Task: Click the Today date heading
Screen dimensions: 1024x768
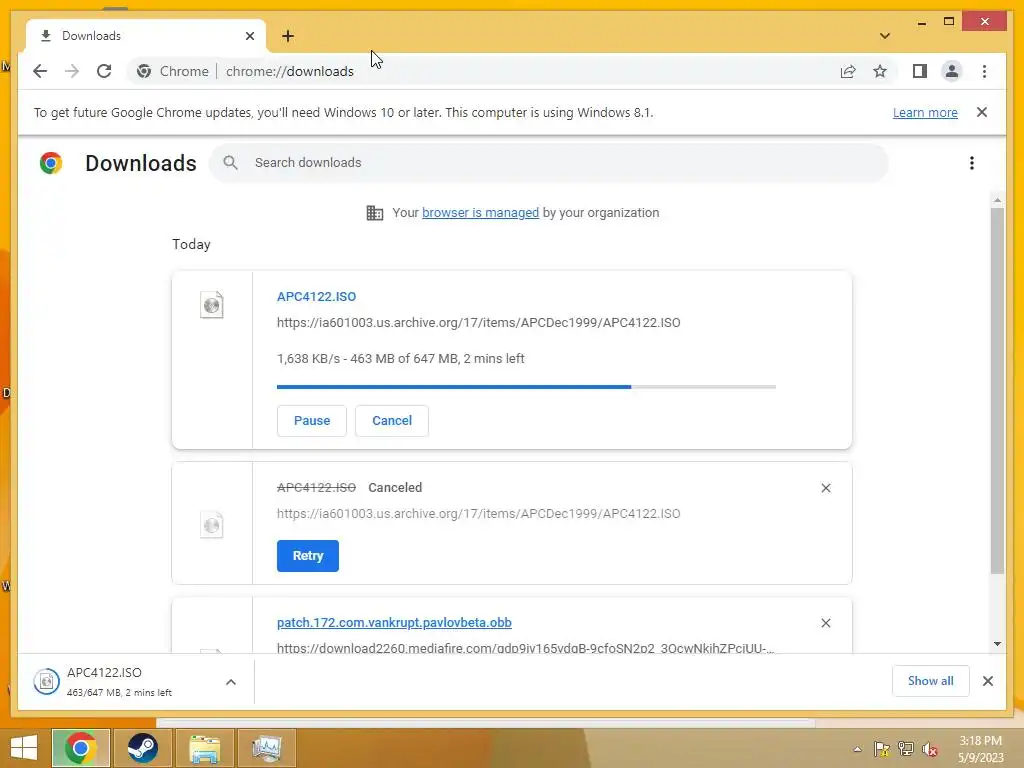Action: [x=191, y=244]
